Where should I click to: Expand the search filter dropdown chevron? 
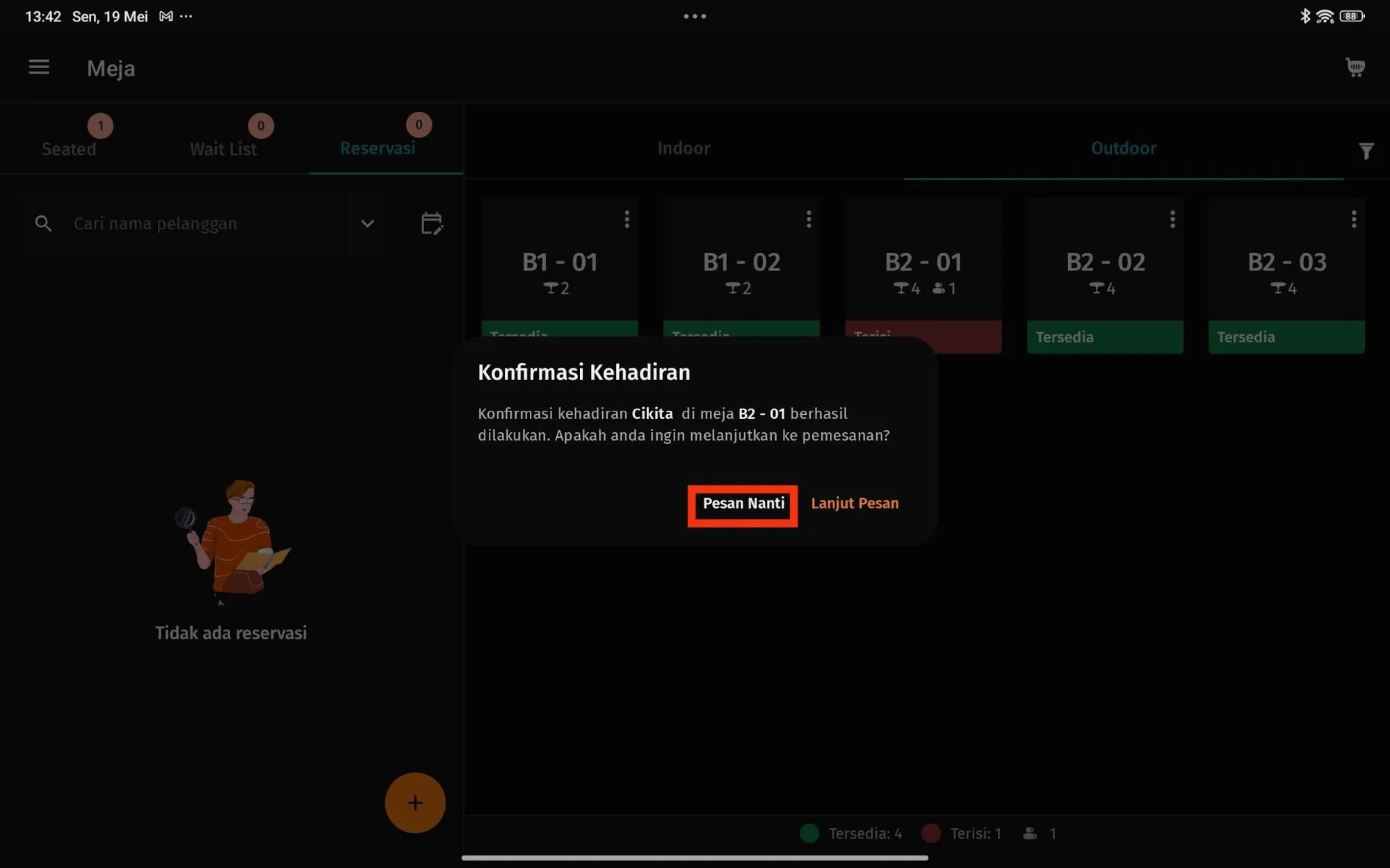point(368,224)
